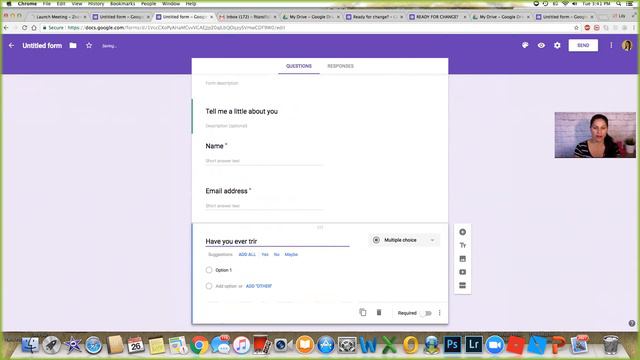Image resolution: width=640 pixels, height=360 pixels.
Task: Click the presenter webcam thumbnail
Action: (595, 135)
